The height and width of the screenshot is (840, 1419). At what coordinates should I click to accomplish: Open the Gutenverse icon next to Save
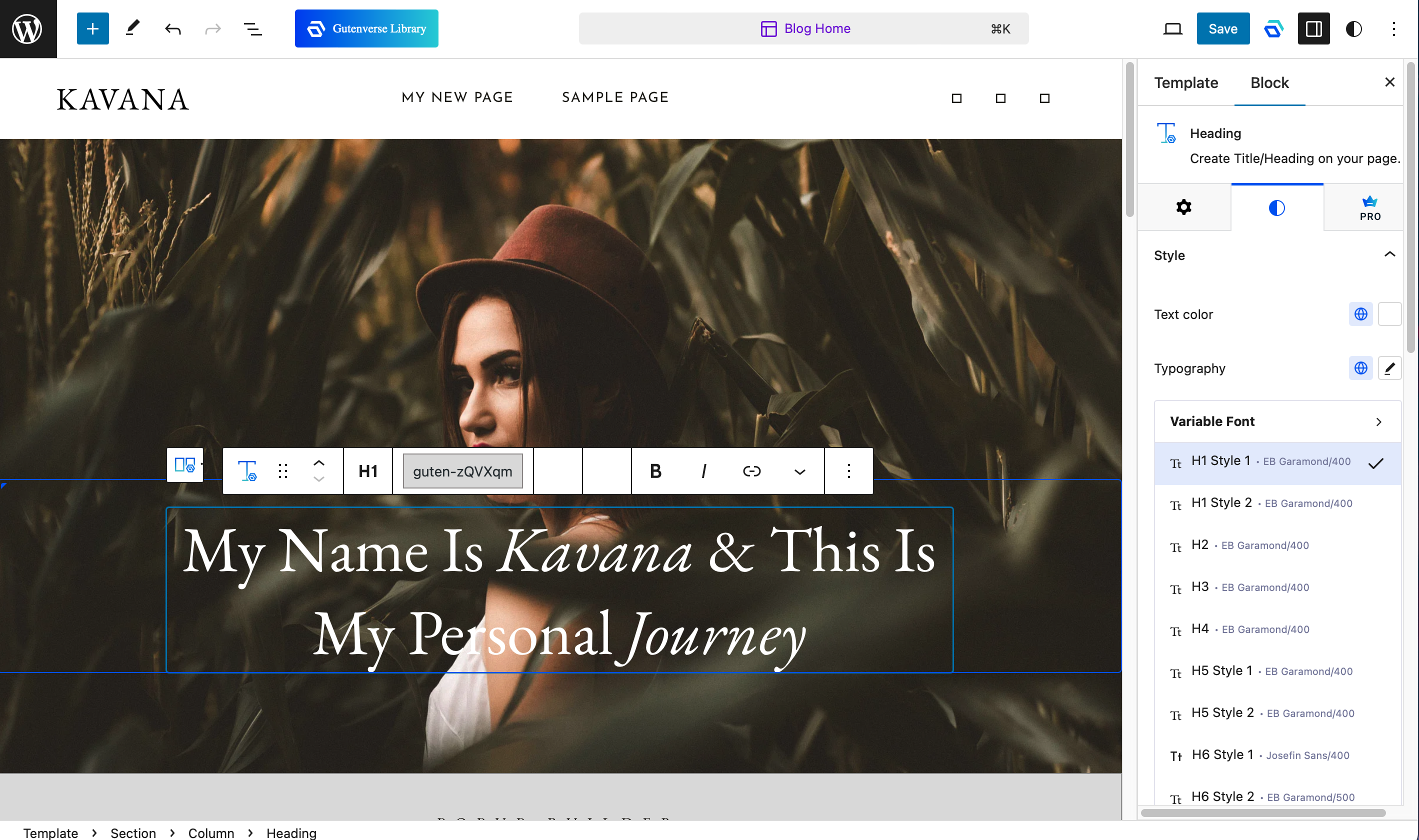[x=1273, y=28]
